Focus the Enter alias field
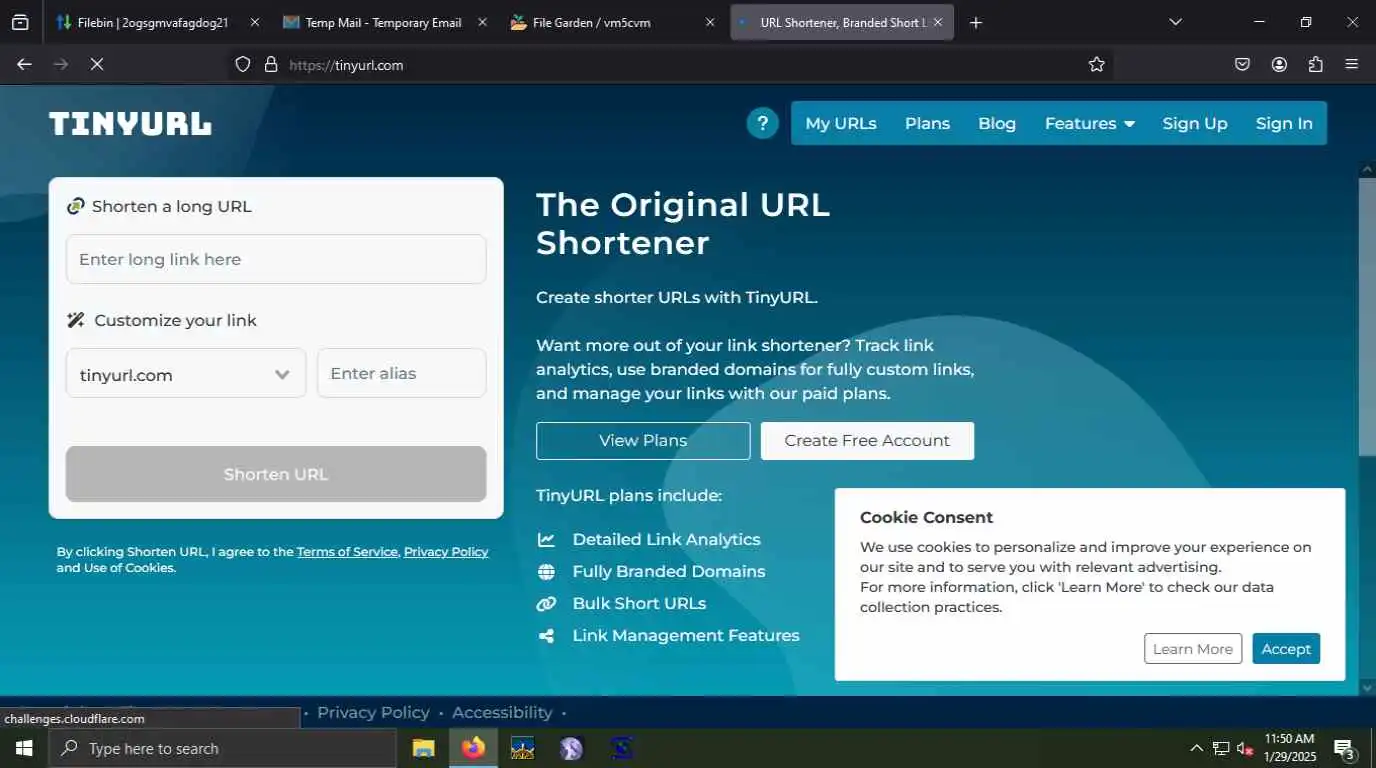 click(x=402, y=373)
